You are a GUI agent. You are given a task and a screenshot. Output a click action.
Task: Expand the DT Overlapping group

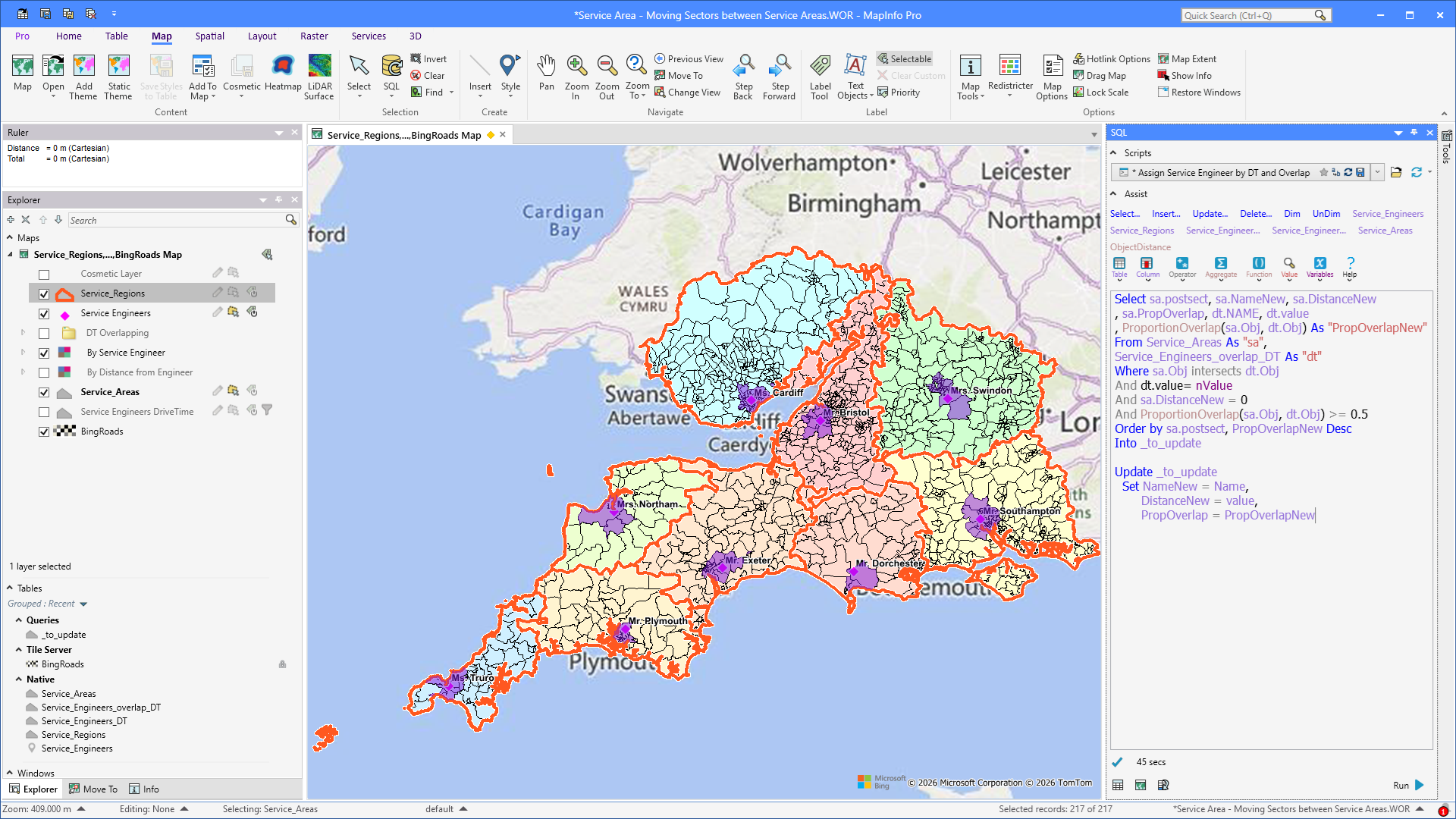tap(23, 332)
